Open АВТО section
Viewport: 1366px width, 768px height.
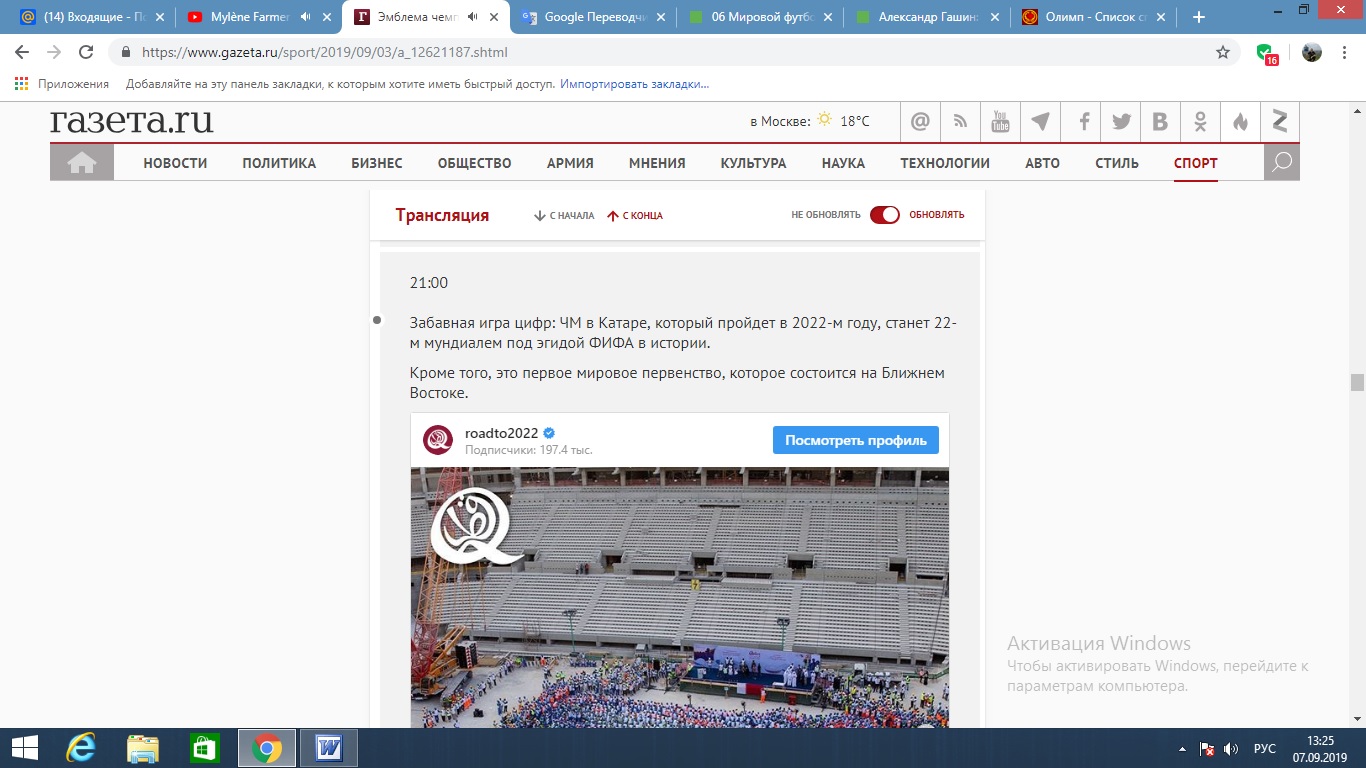point(1042,163)
